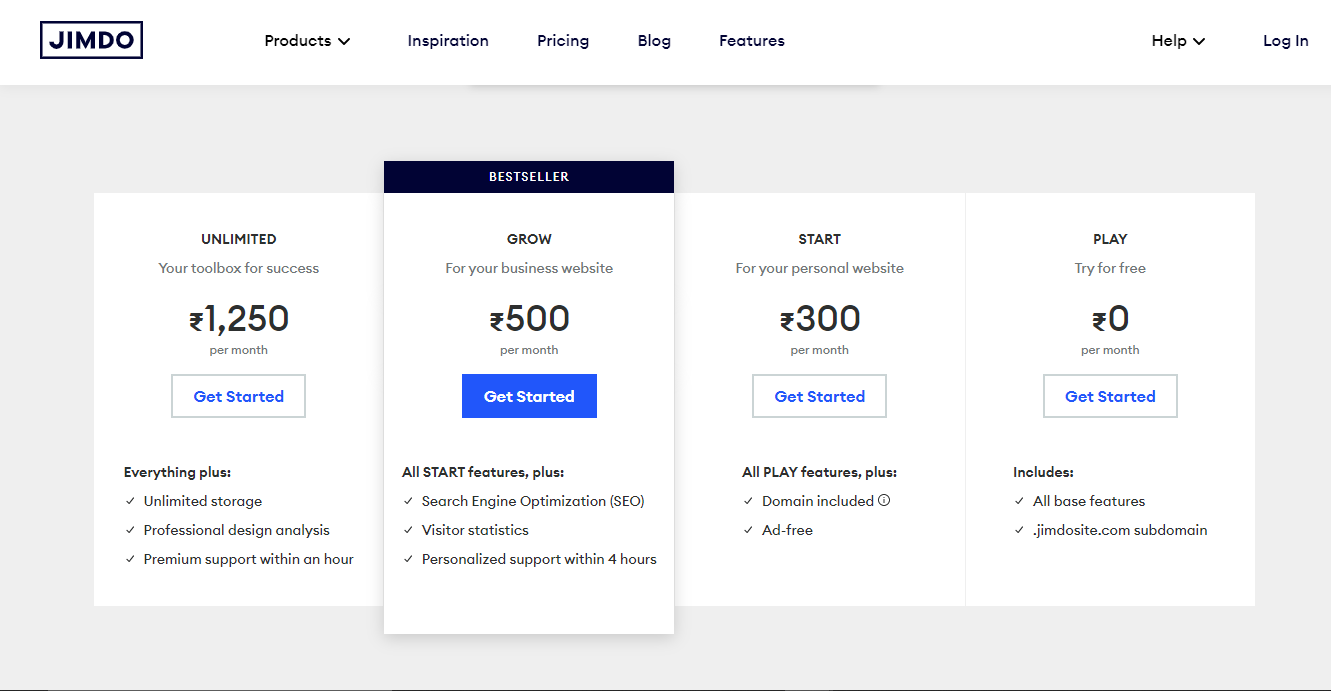Get Started with the Grow plan
Viewport: 1331px width, 691px height.
click(x=529, y=396)
